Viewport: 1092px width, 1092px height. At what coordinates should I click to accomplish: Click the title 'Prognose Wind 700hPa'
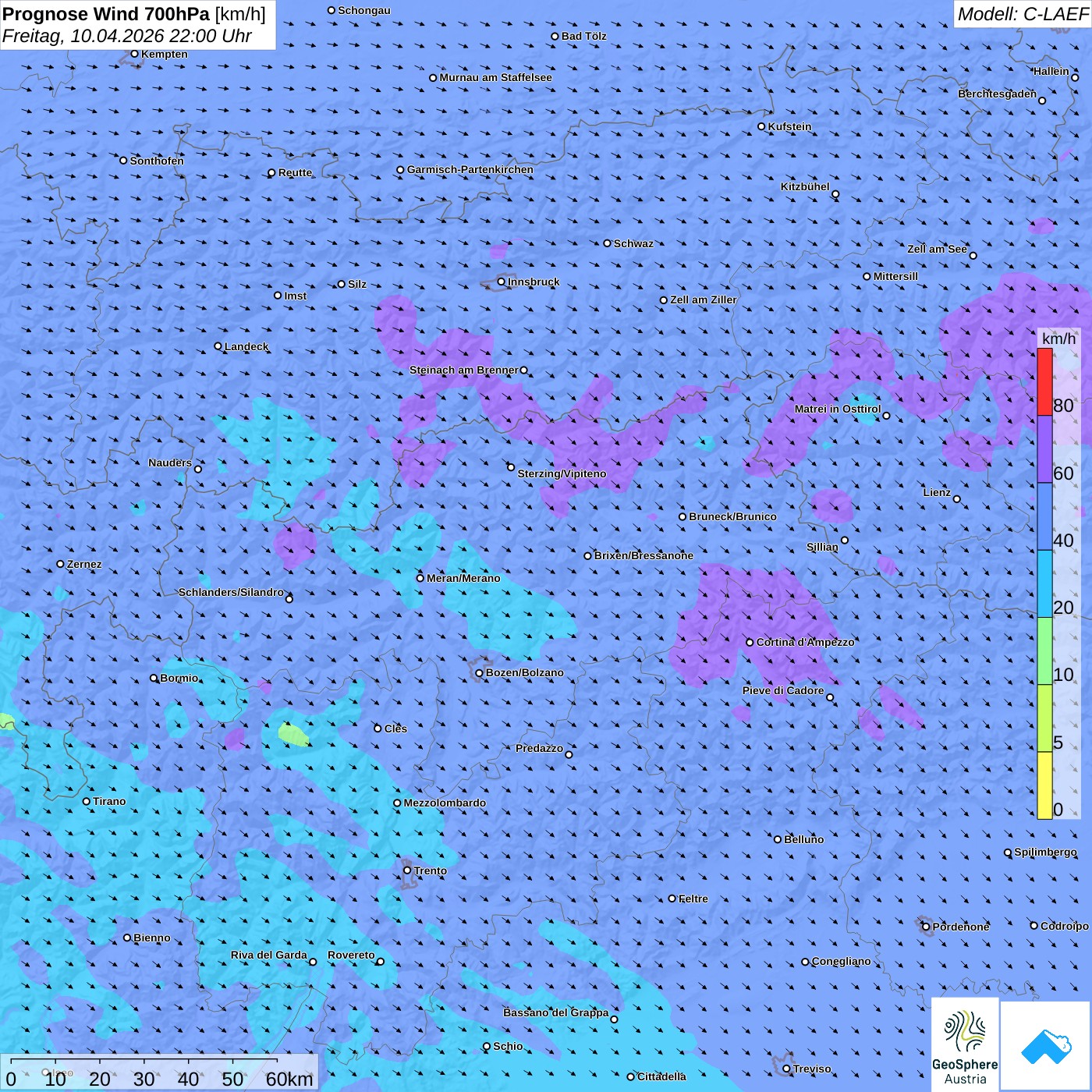tap(106, 14)
